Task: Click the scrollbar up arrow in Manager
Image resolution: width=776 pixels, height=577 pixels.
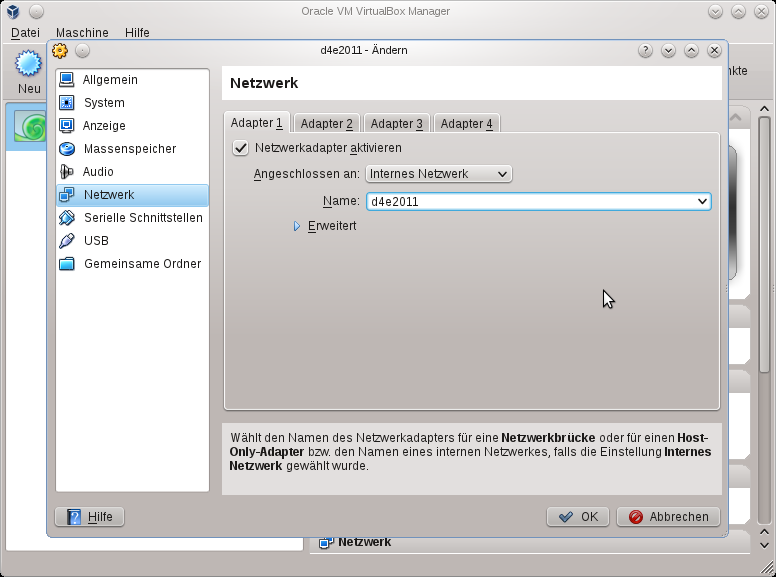Action: coord(764,109)
